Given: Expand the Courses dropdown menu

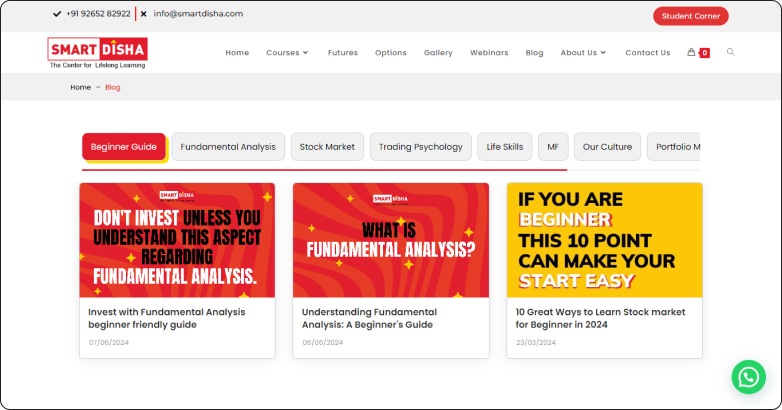Looking at the screenshot, I should [x=287, y=52].
